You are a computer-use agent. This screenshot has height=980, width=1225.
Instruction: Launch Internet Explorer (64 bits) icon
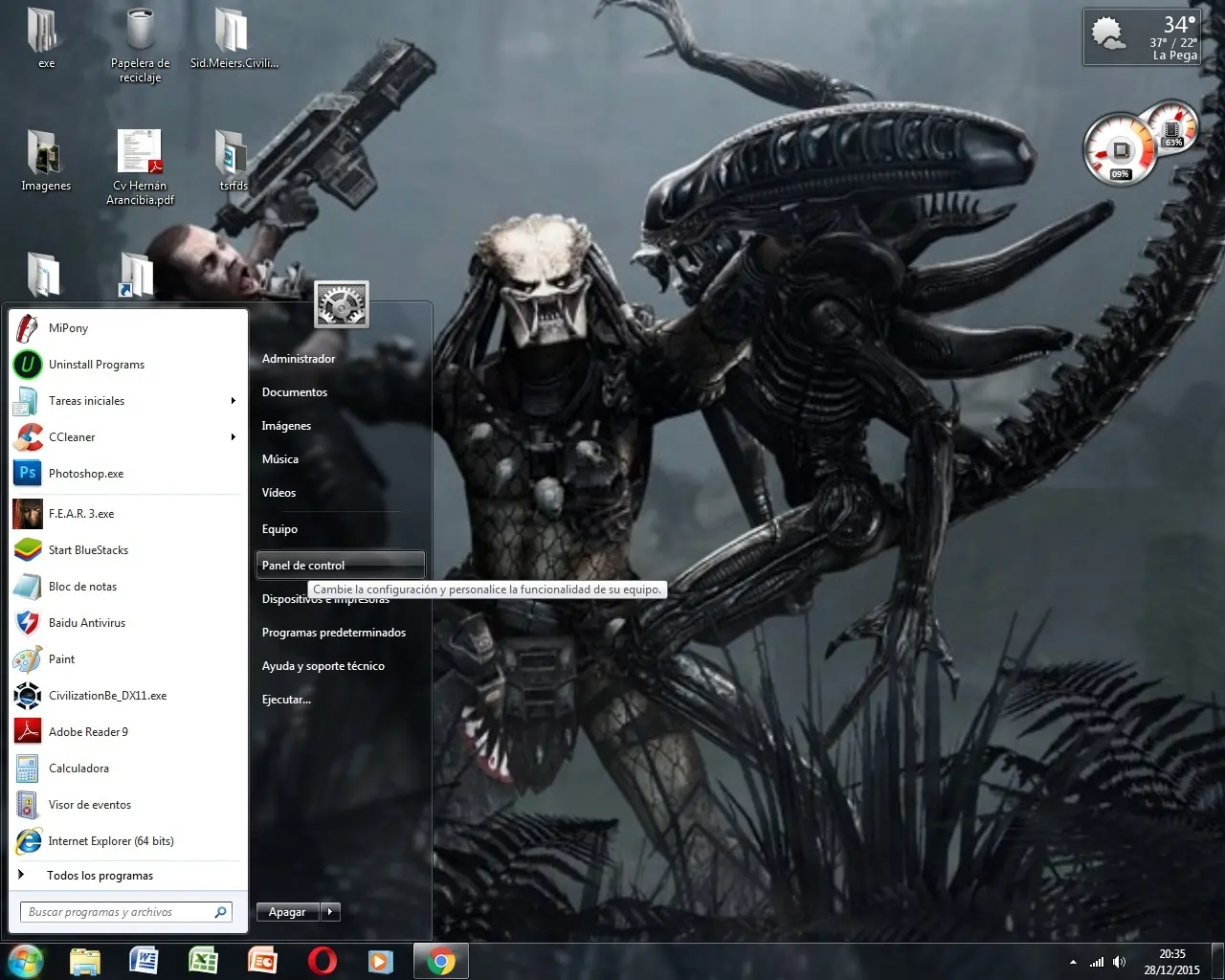tap(27, 841)
